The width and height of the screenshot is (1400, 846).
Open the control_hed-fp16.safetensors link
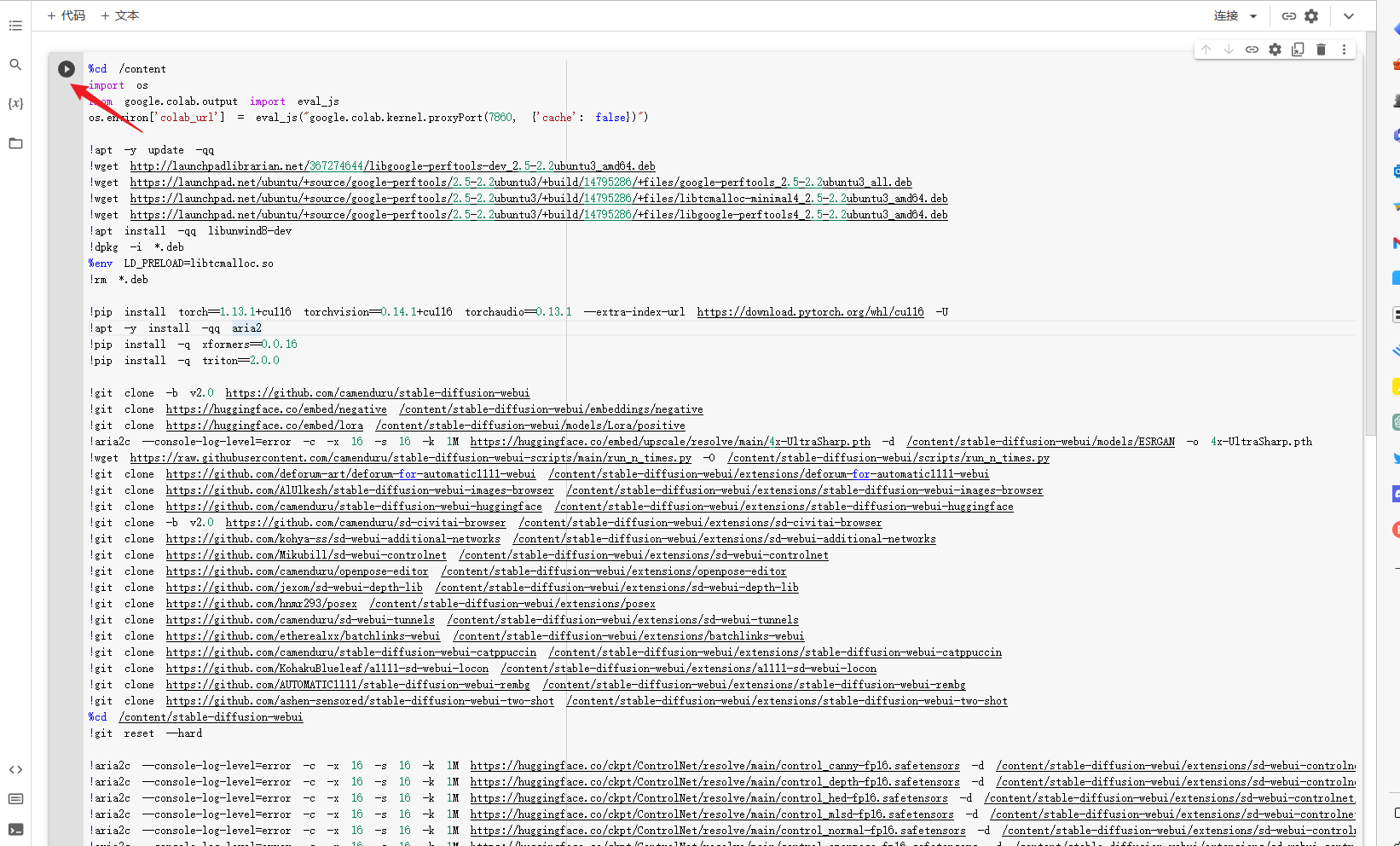coord(709,798)
